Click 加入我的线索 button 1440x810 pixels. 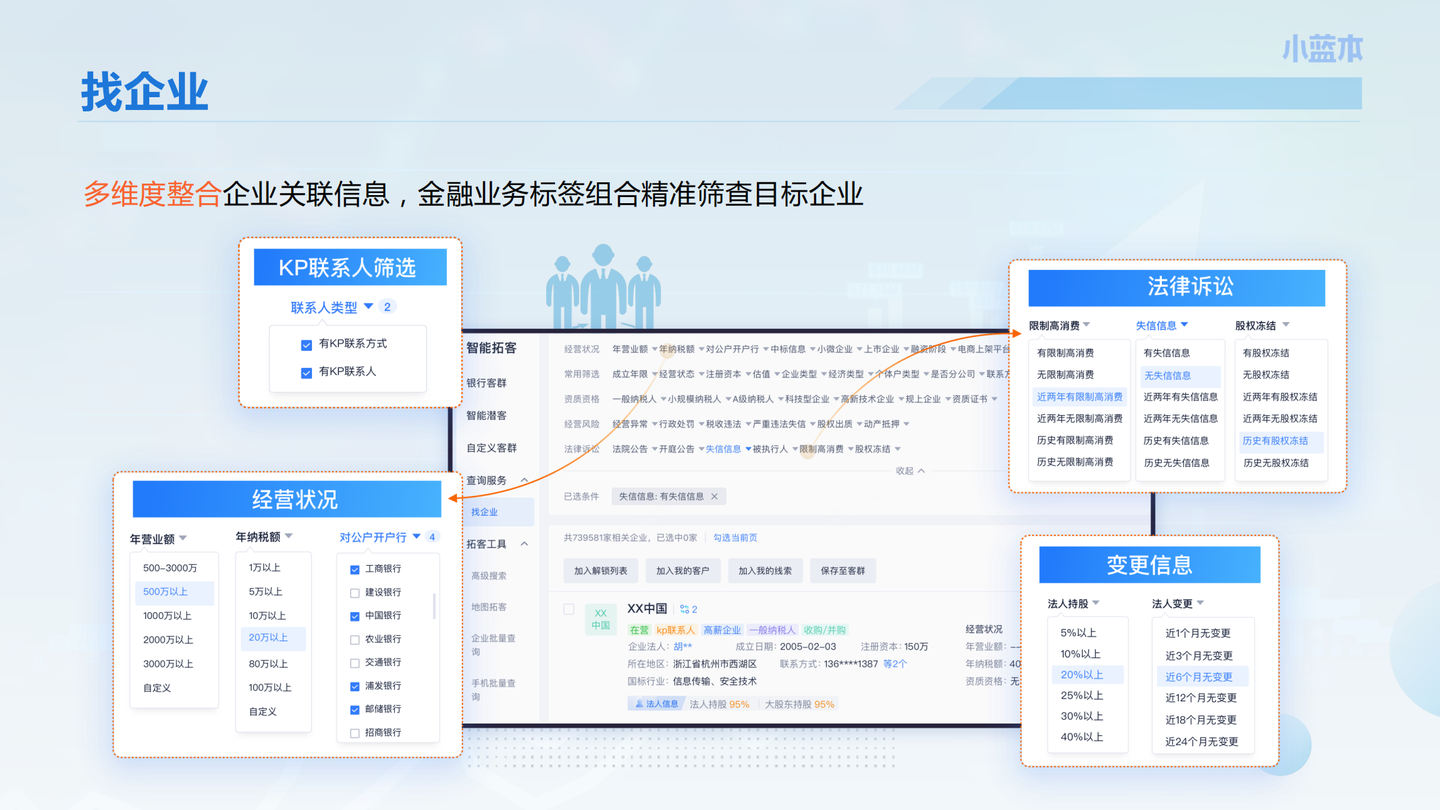pyautogui.click(x=765, y=571)
